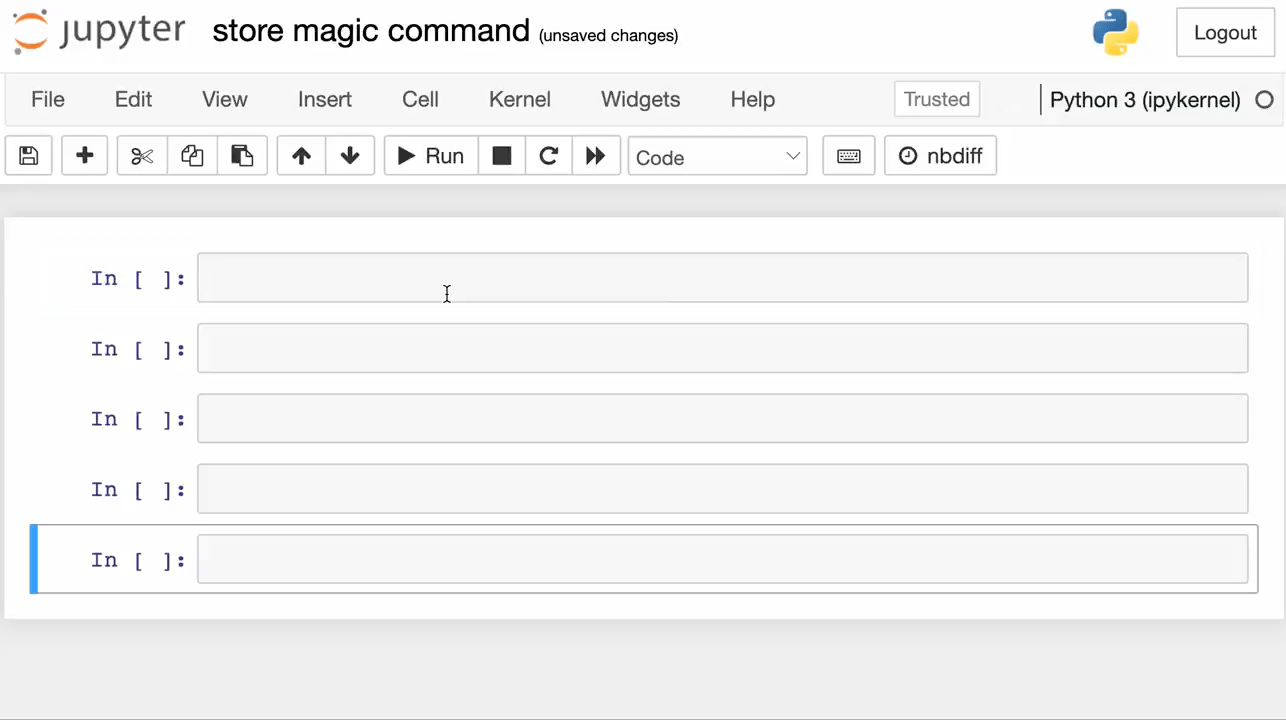This screenshot has height=720, width=1286.
Task: Paste cells below icon
Action: tap(242, 156)
